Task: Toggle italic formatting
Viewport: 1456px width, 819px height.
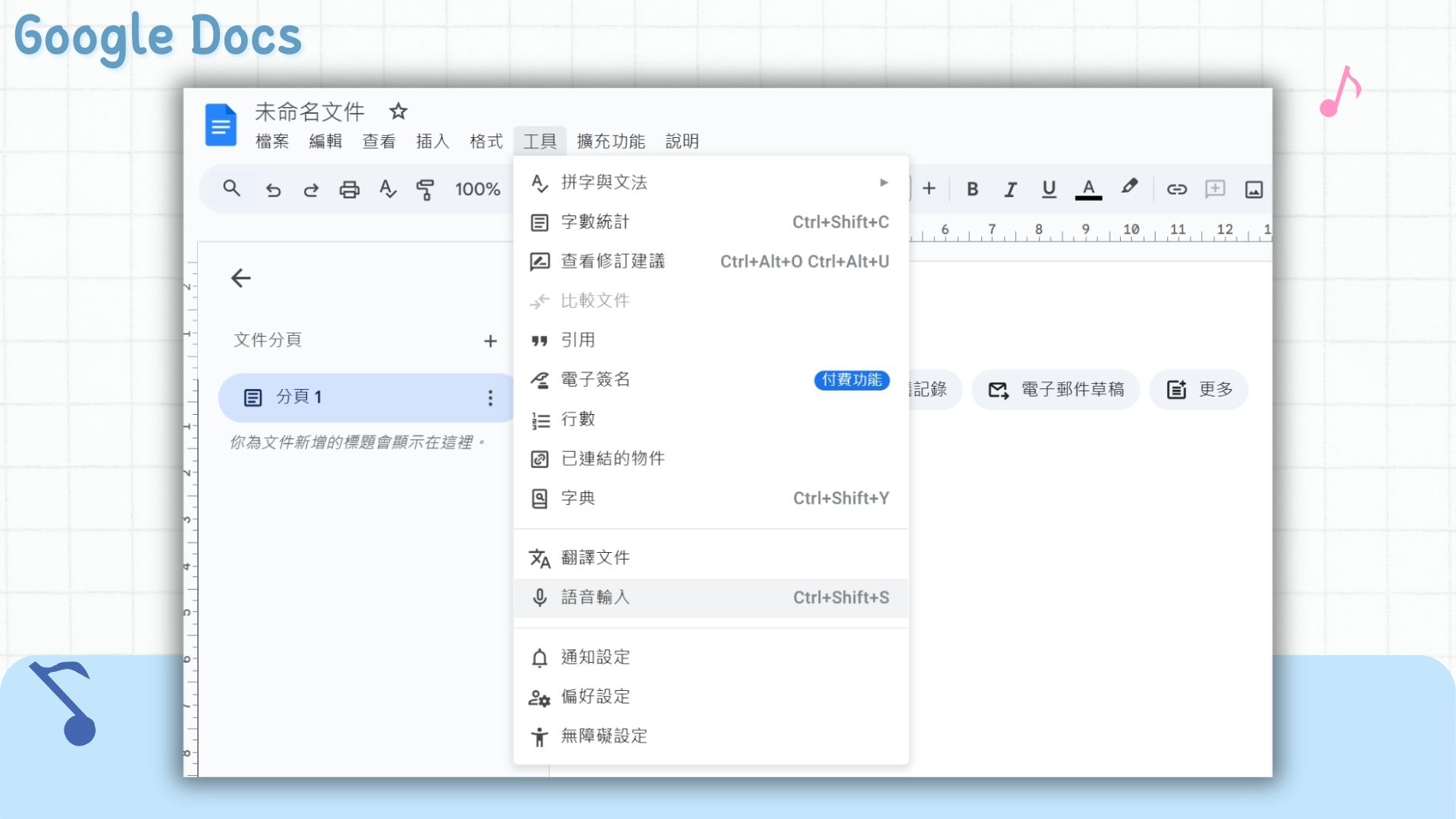Action: tap(1010, 190)
